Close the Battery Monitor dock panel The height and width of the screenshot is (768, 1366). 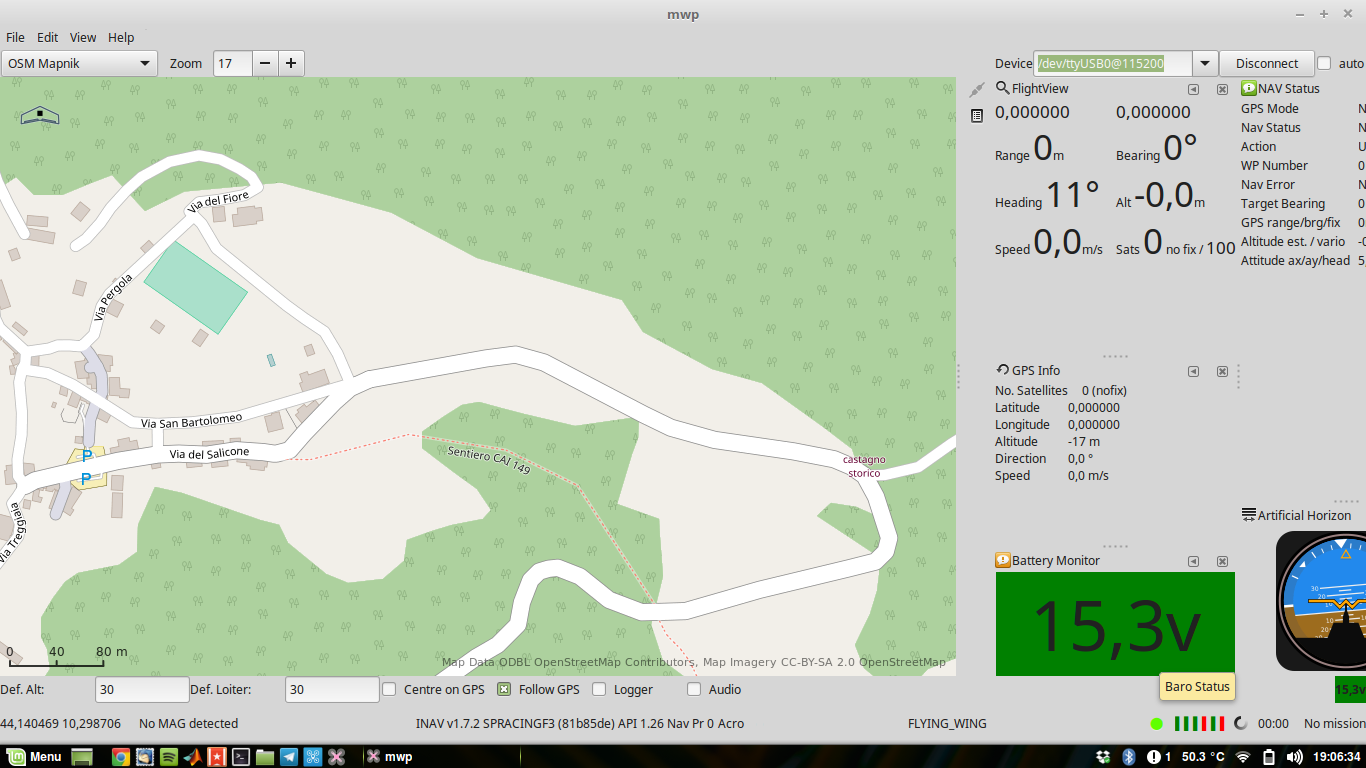pyautogui.click(x=1222, y=561)
